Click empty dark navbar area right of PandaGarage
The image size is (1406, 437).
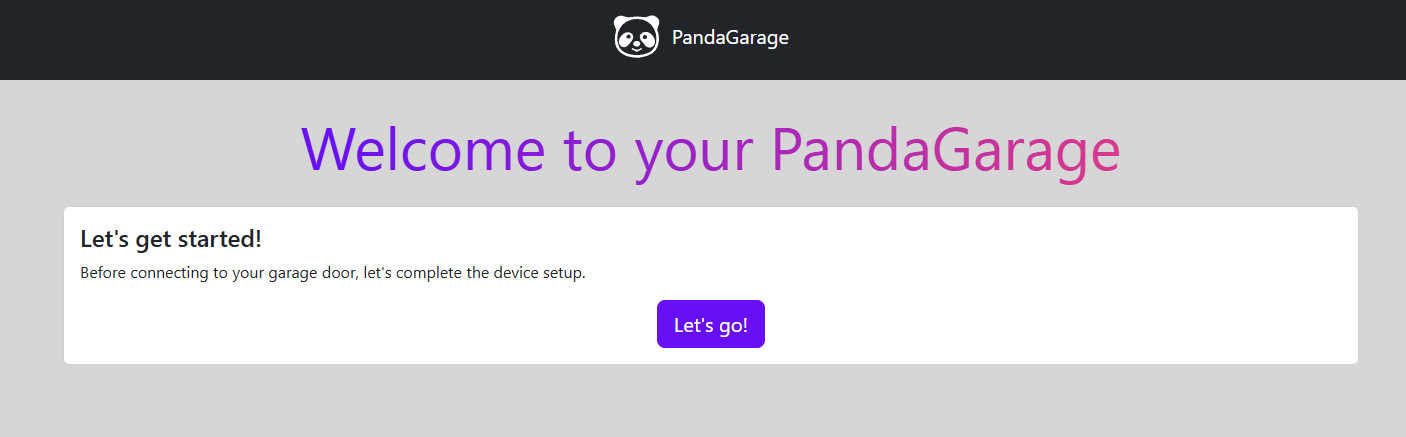click(1100, 40)
